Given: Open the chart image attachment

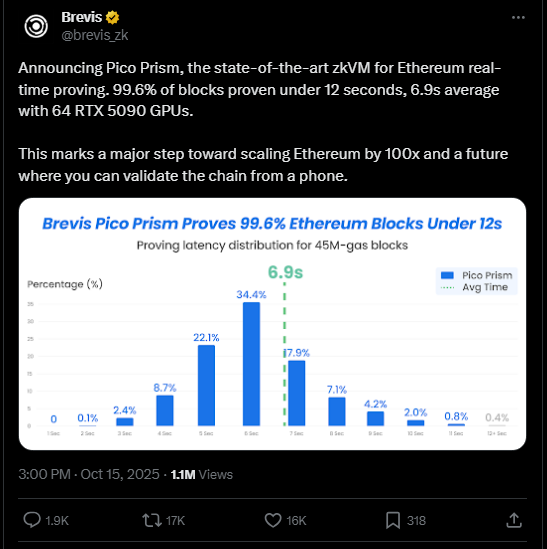Looking at the screenshot, I should pyautogui.click(x=272, y=324).
